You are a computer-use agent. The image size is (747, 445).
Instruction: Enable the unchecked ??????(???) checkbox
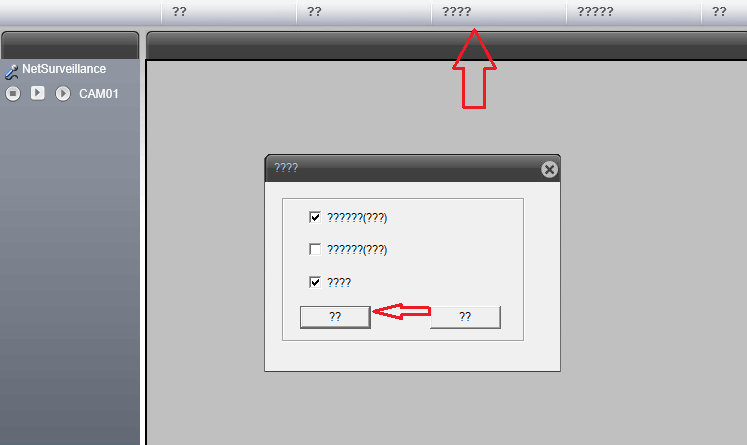[315, 249]
